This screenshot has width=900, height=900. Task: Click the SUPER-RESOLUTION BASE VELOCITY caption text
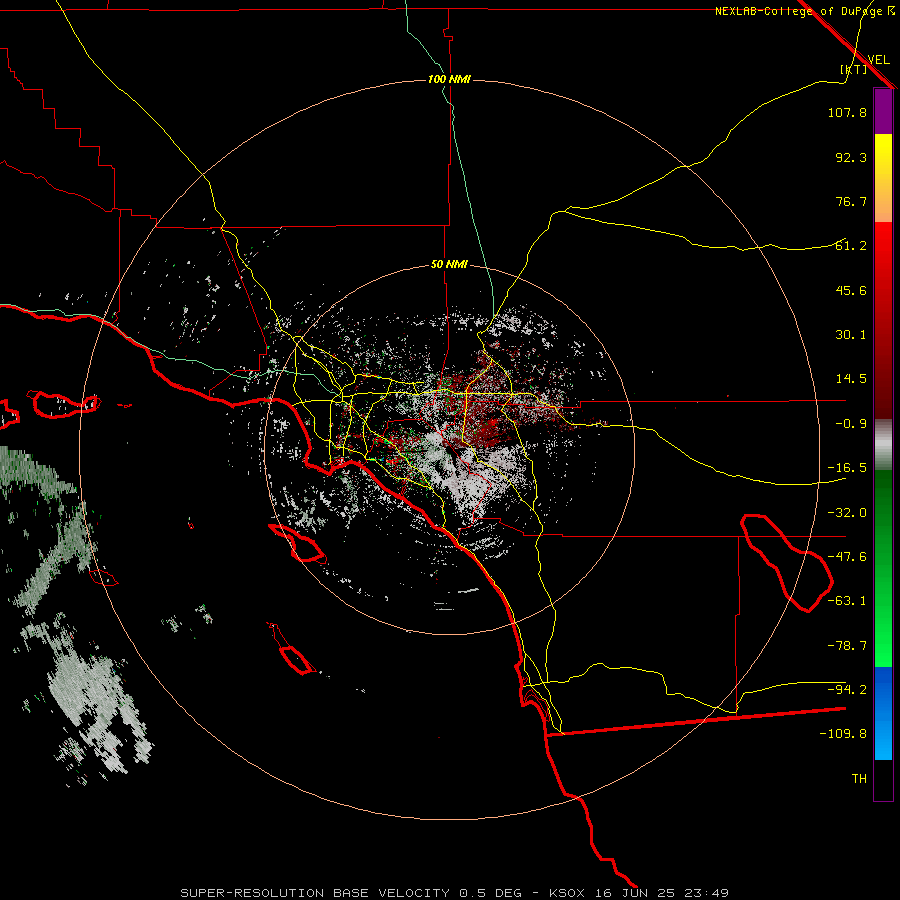(x=317, y=893)
